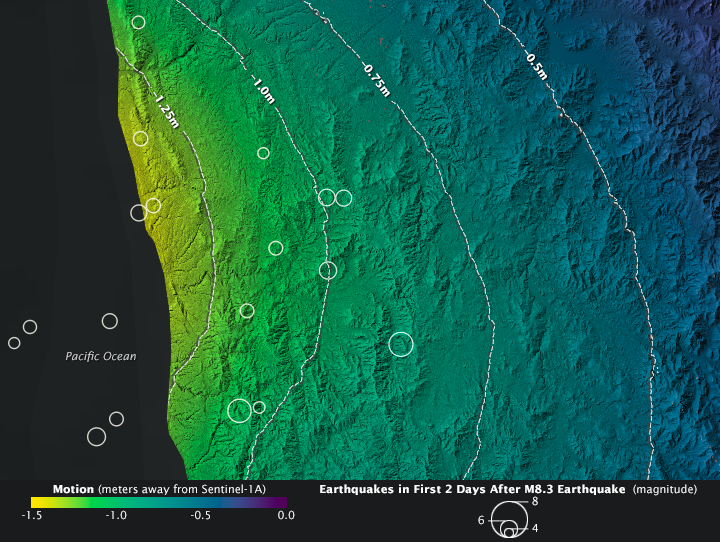Click the -0.5 tick label on motion scale
720x542 pixels.
click(201, 516)
